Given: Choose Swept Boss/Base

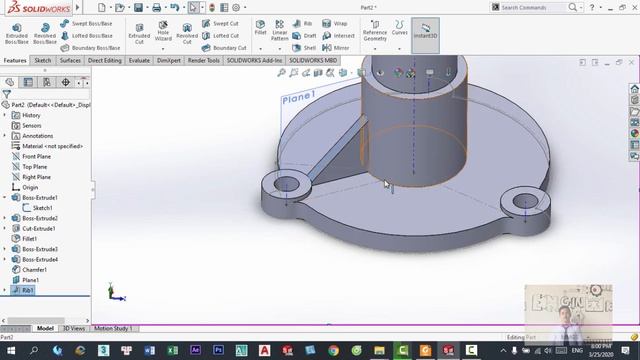Looking at the screenshot, I should [x=86, y=24].
